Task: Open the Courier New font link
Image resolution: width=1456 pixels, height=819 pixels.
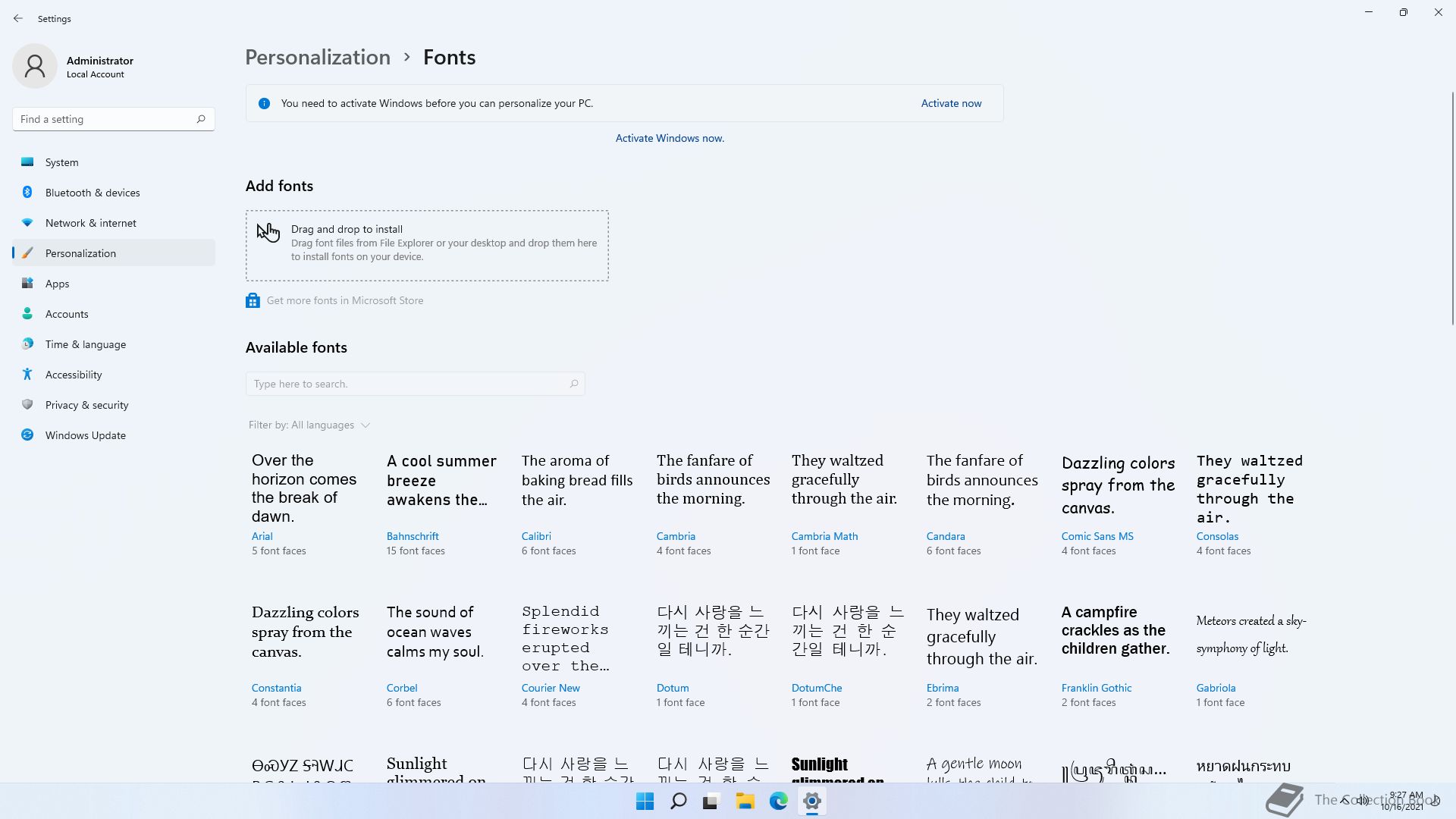Action: (x=551, y=688)
